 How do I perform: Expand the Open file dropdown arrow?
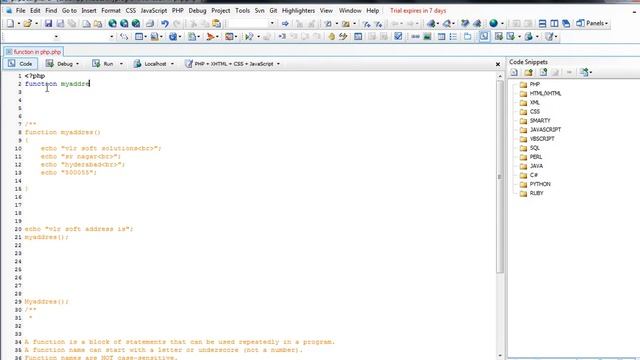[36, 24]
